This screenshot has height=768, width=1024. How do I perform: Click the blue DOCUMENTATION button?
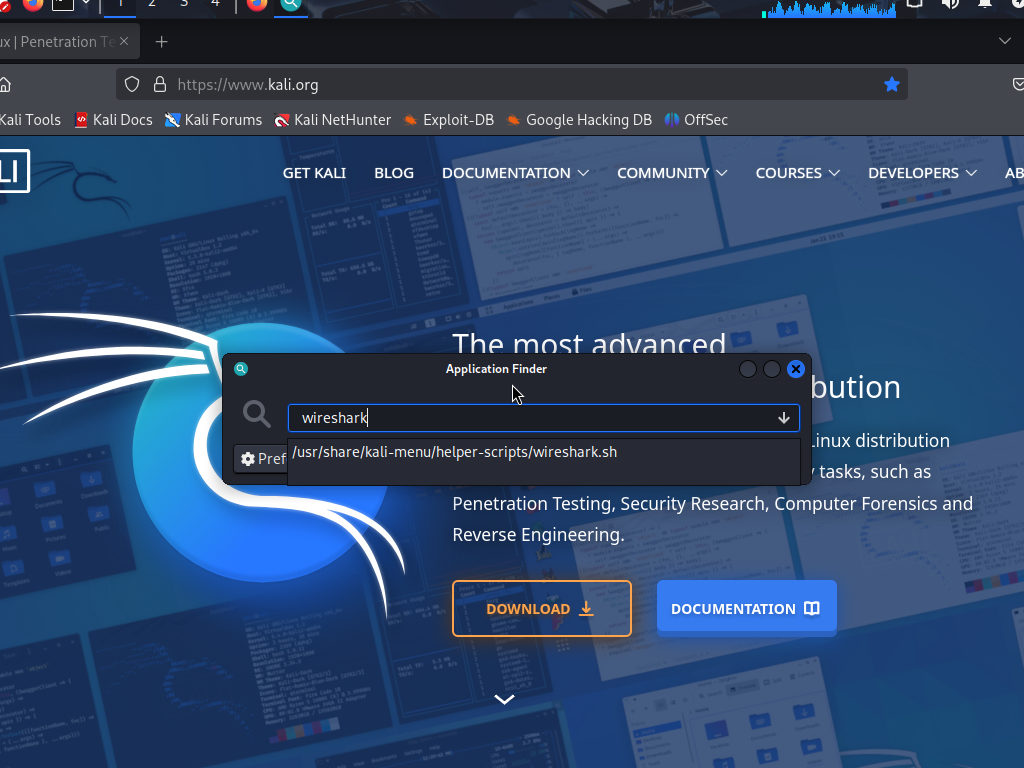point(746,609)
